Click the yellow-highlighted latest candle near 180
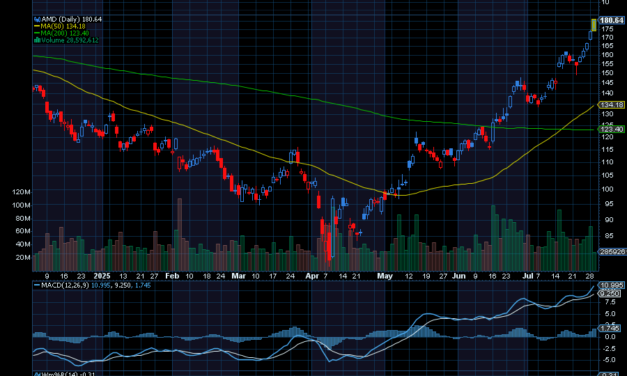 click(594, 25)
